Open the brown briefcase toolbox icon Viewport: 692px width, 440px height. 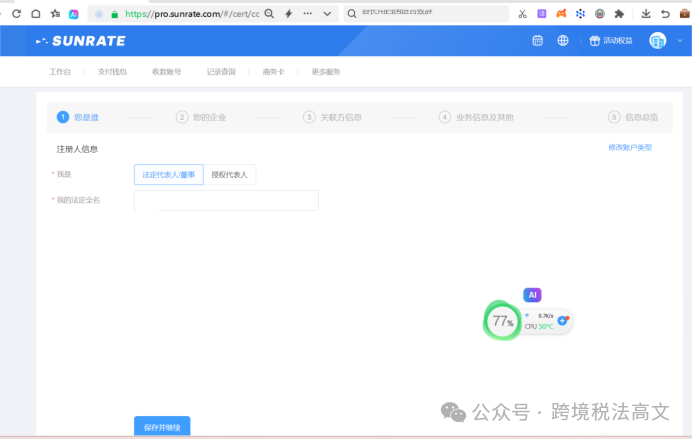click(684, 14)
